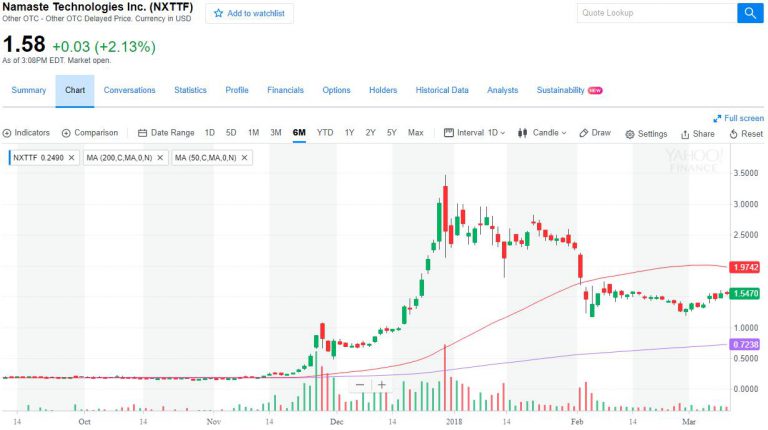Expand the Interval 1D dropdown
Viewport: 768px width, 430px height.
click(476, 133)
